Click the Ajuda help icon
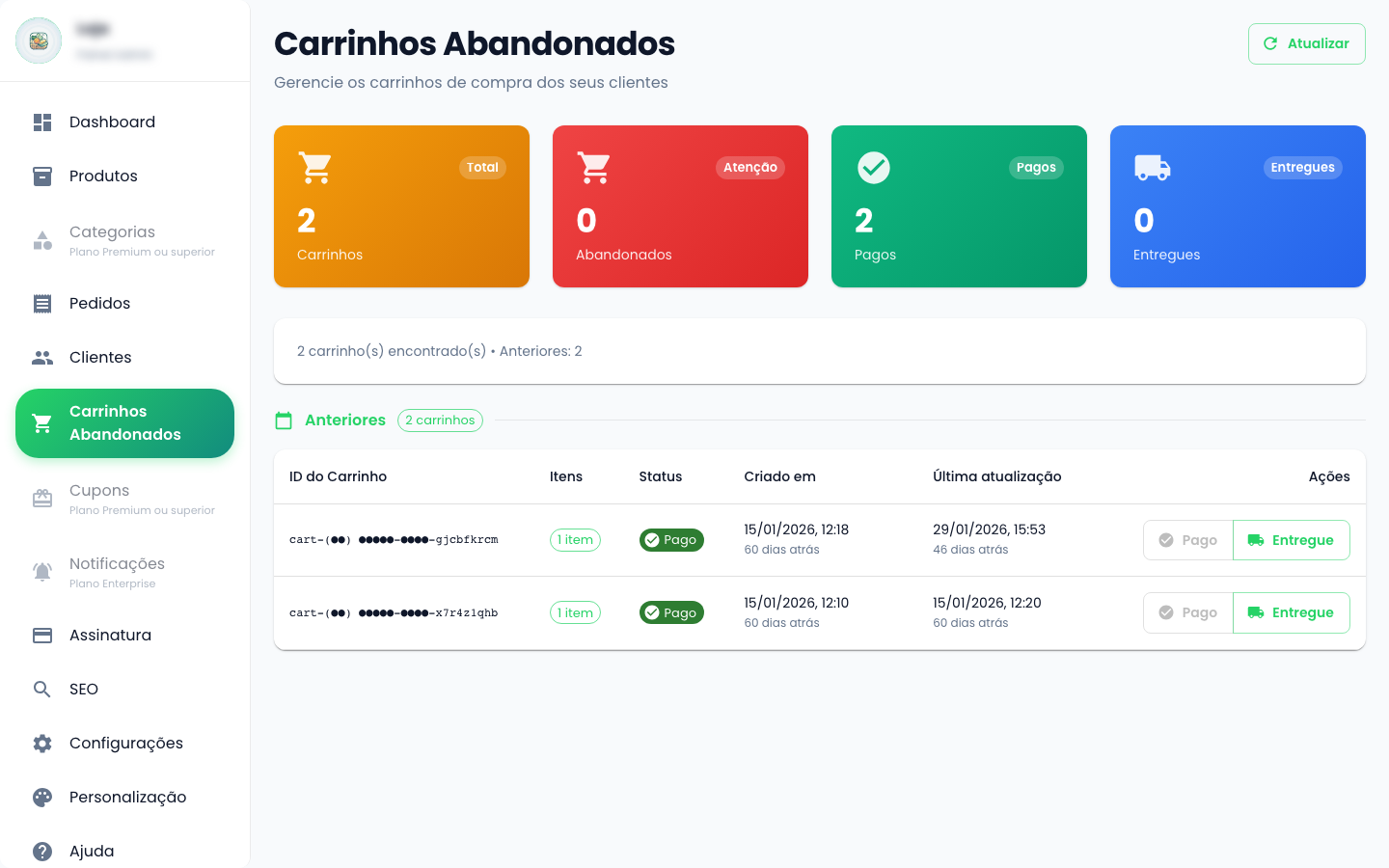 click(x=42, y=851)
